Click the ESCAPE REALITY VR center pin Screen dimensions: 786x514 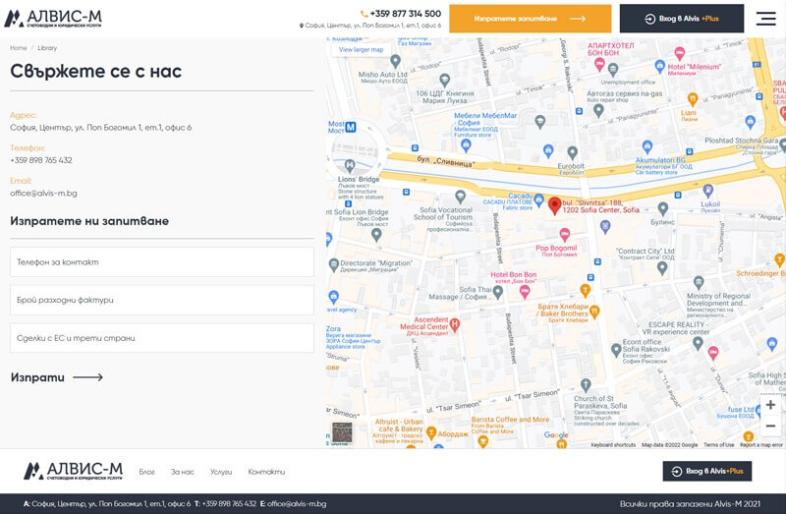point(698,344)
